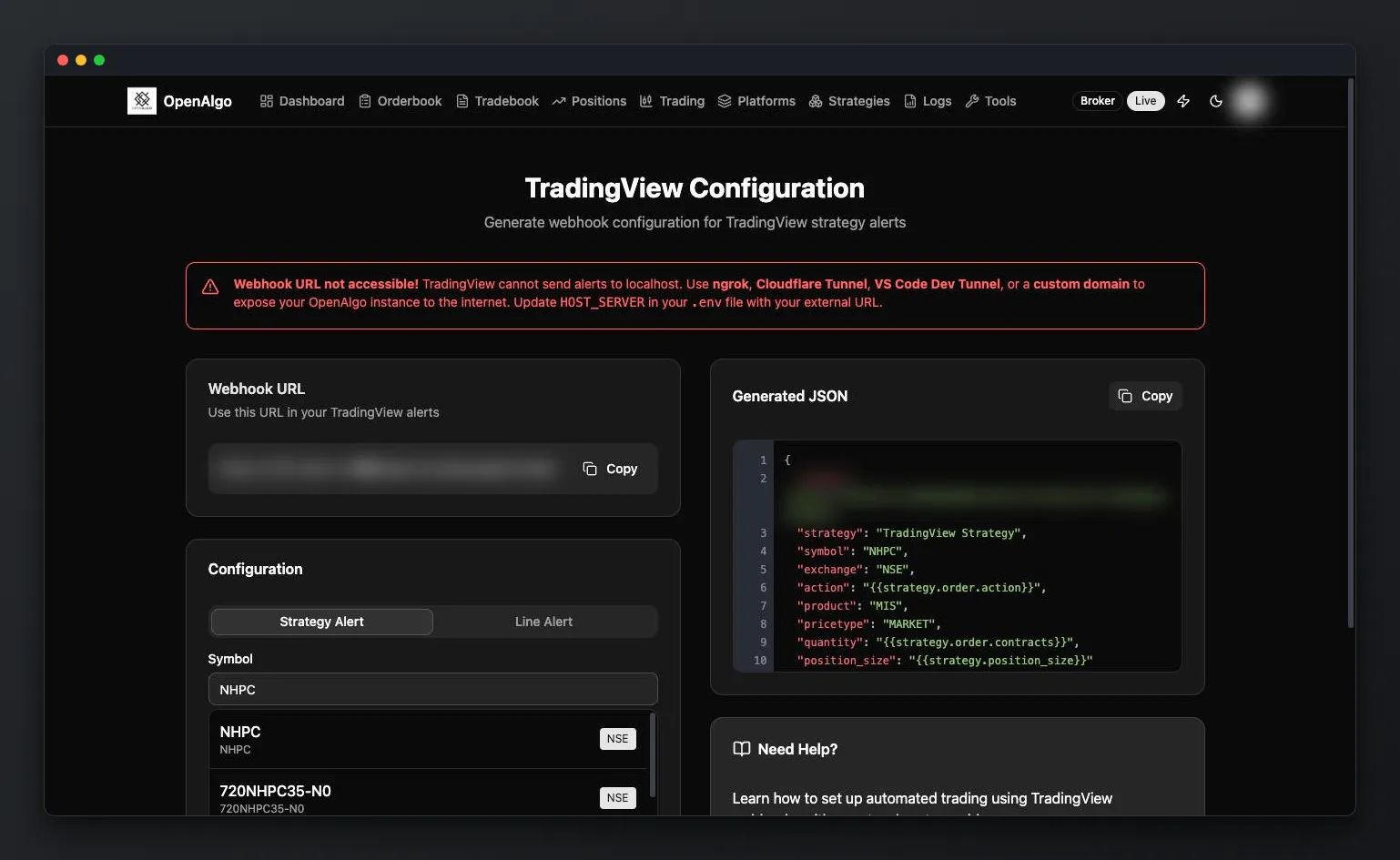Expand the Platforms menu
This screenshot has height=860, width=1400.
pyautogui.click(x=756, y=101)
